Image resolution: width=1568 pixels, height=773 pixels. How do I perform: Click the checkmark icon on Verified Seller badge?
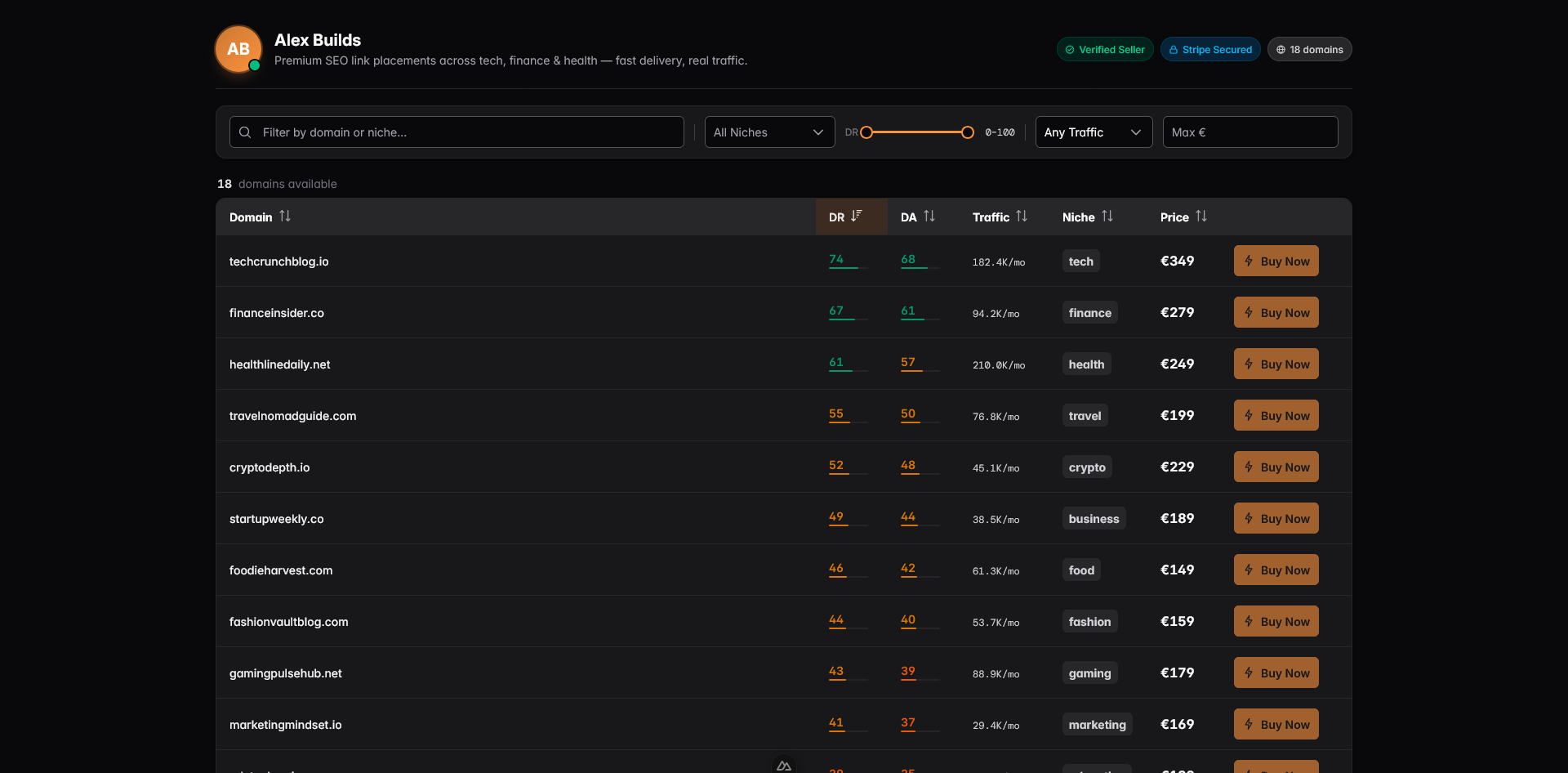(x=1070, y=49)
